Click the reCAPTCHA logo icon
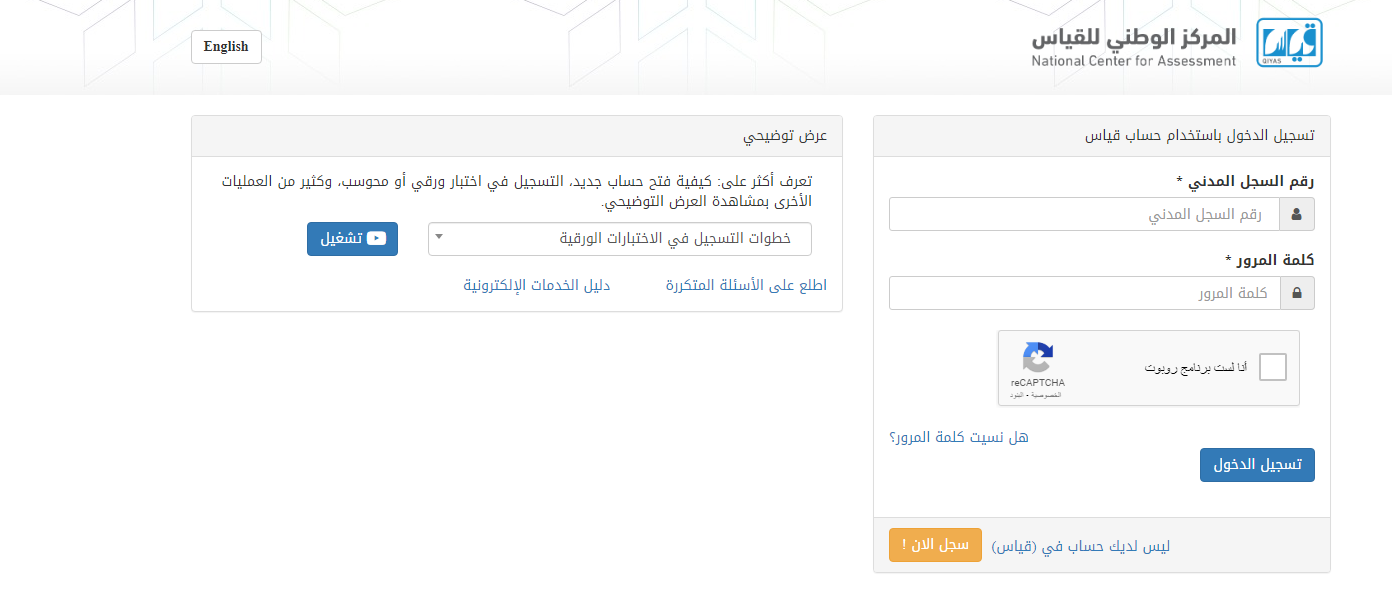The width and height of the screenshot is (1392, 600). tap(1037, 358)
